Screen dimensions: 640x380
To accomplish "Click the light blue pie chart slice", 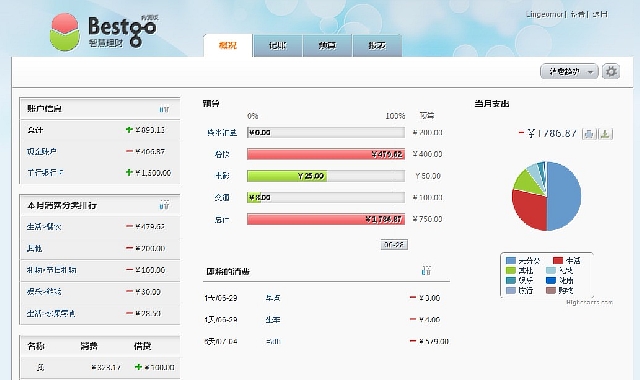I will (x=534, y=170).
